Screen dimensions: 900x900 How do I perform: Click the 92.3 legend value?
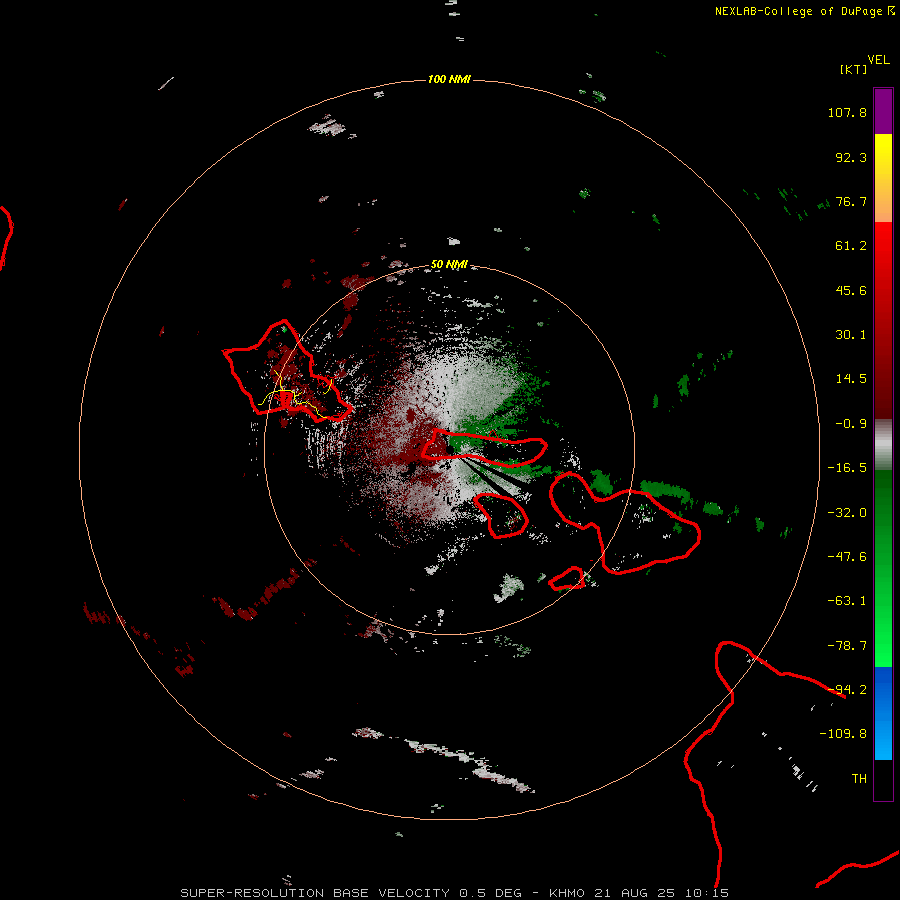[x=851, y=157]
